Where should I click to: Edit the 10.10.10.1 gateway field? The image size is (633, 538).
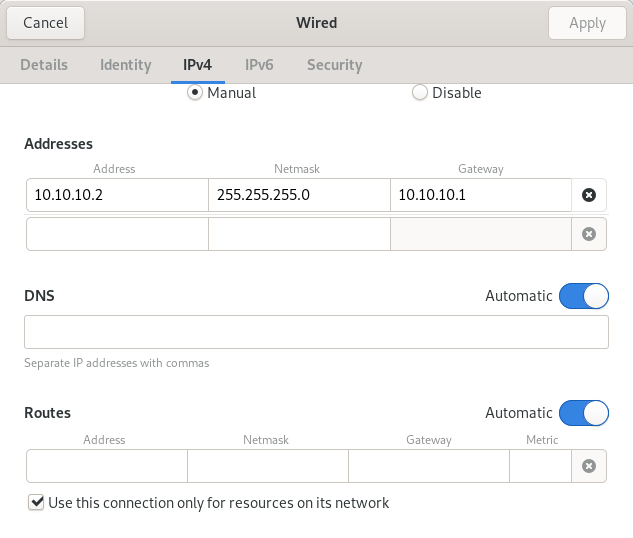pos(481,195)
